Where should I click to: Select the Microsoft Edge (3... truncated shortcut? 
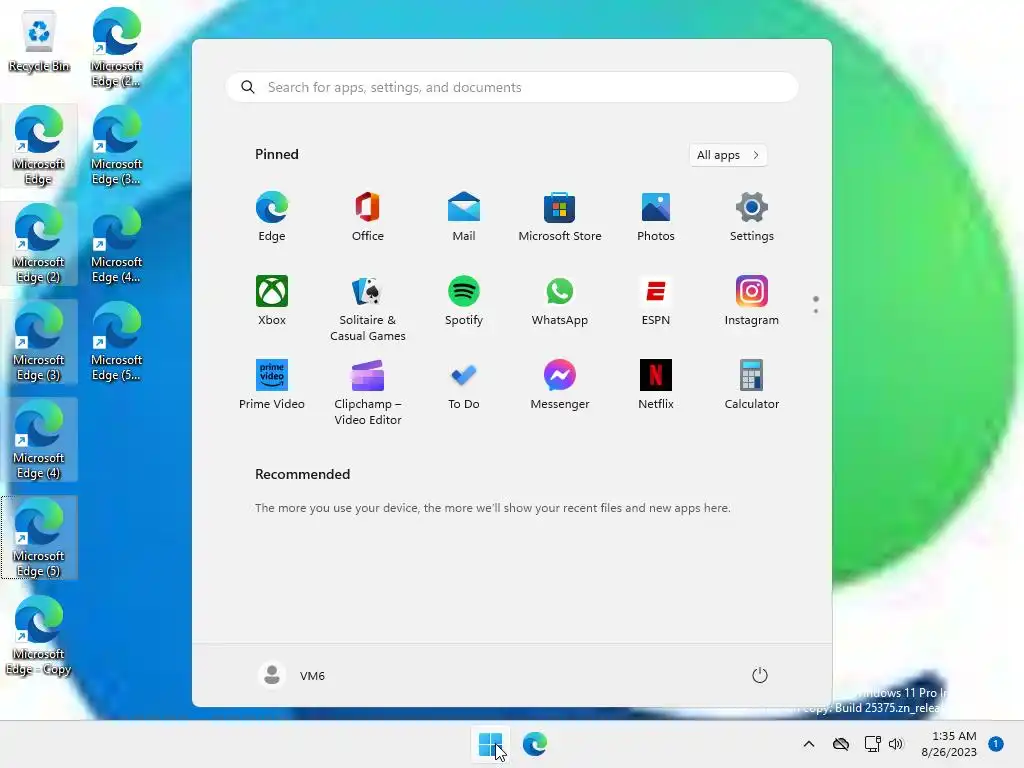pyautogui.click(x=116, y=145)
